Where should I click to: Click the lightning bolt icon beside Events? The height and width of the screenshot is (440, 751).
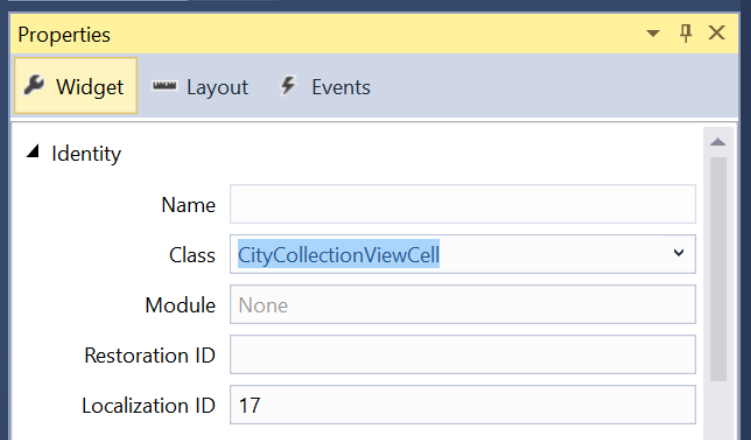(x=288, y=86)
